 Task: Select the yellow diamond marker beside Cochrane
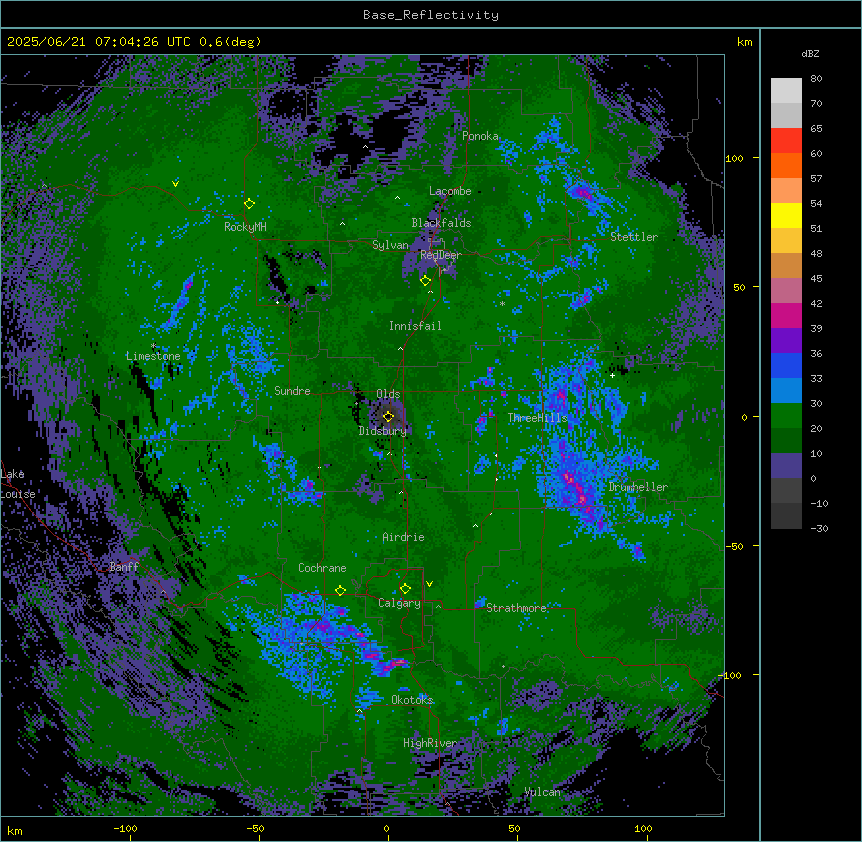[340, 591]
